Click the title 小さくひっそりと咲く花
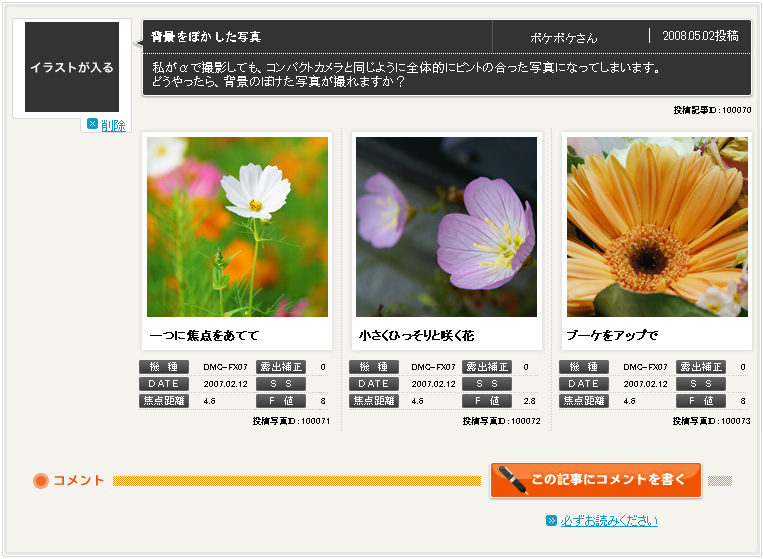Screen dimensions: 763x559 pos(417,335)
